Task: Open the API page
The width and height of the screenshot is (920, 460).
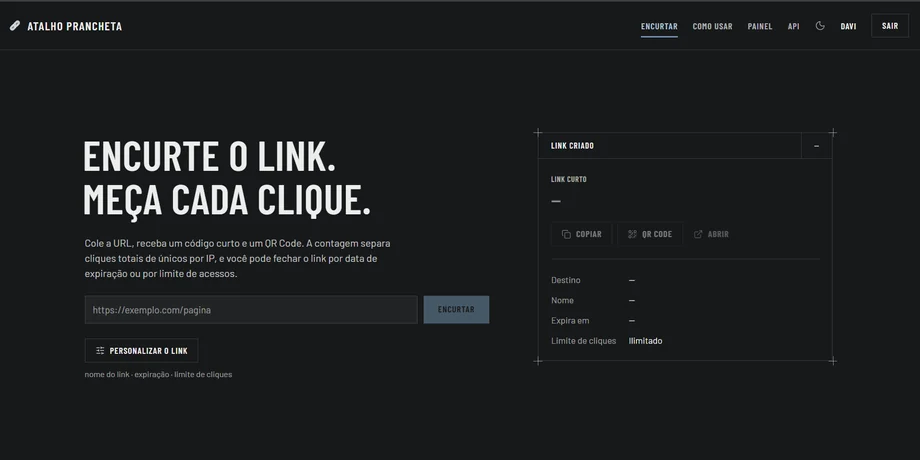Action: 793,26
